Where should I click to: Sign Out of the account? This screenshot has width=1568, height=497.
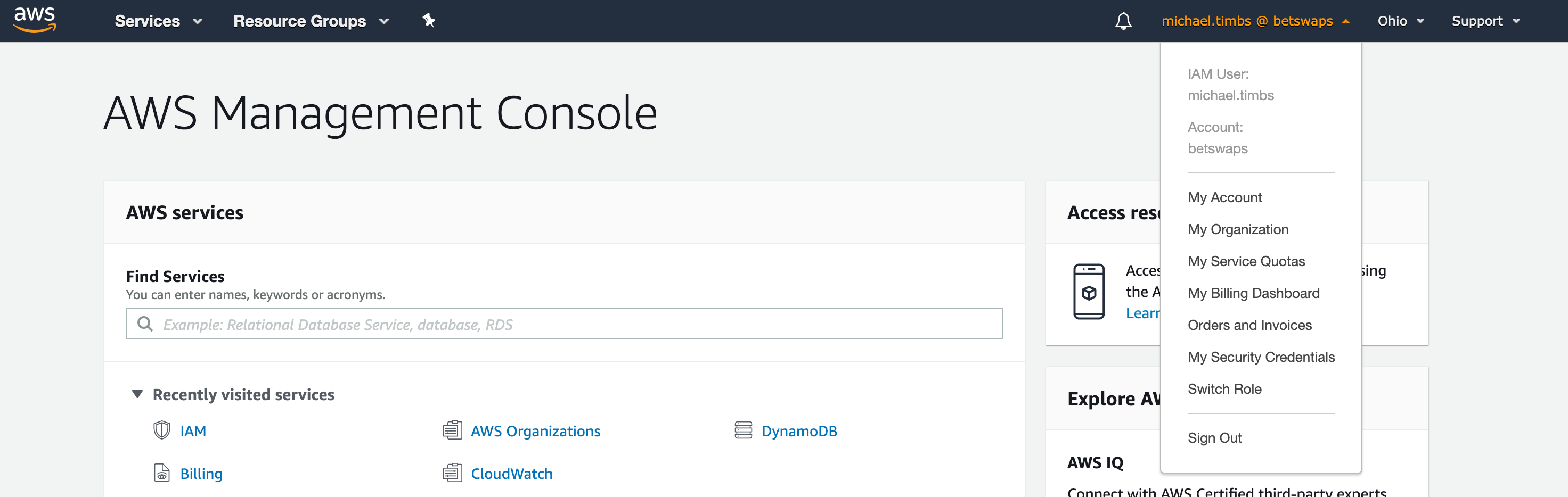click(x=1214, y=438)
